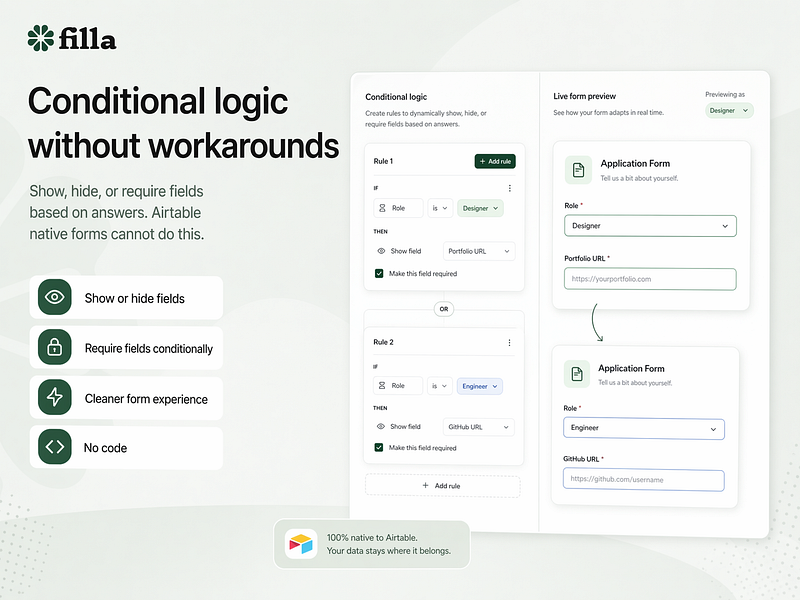Image resolution: width=800 pixels, height=600 pixels.
Task: Click the Cleaner form experience card
Action: 126,398
